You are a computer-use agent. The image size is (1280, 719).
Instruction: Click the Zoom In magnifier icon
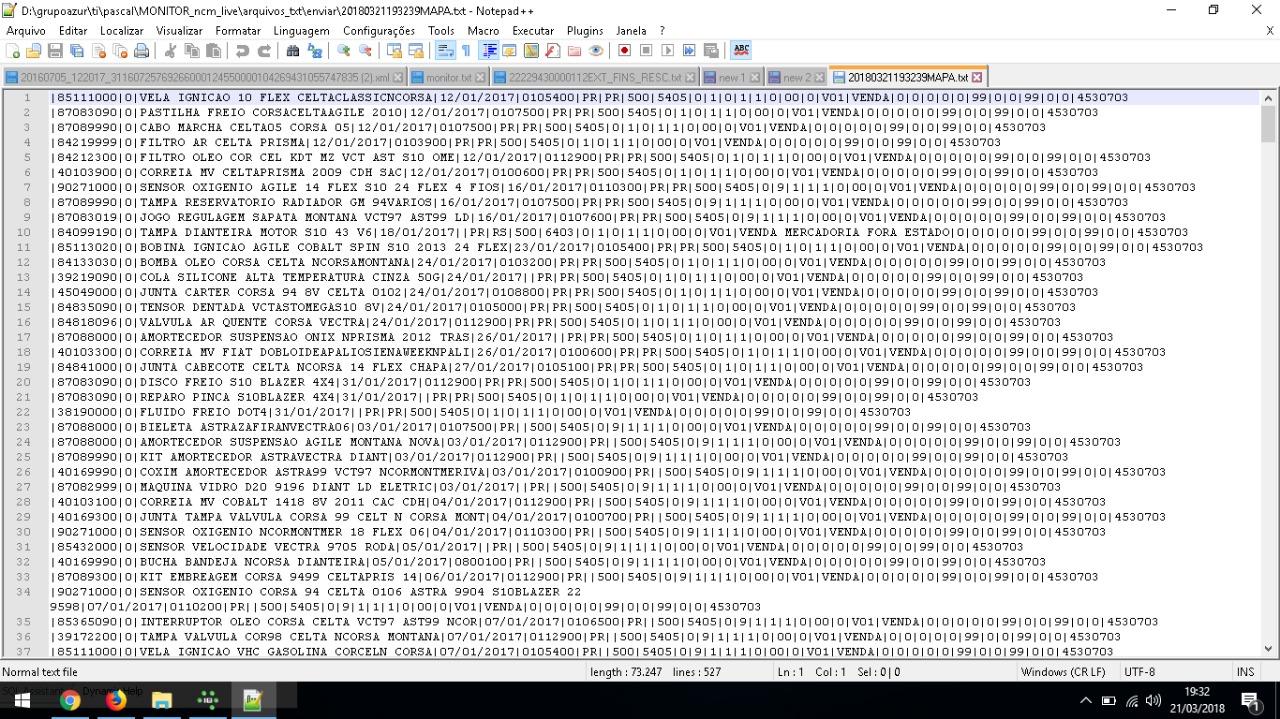click(x=344, y=51)
